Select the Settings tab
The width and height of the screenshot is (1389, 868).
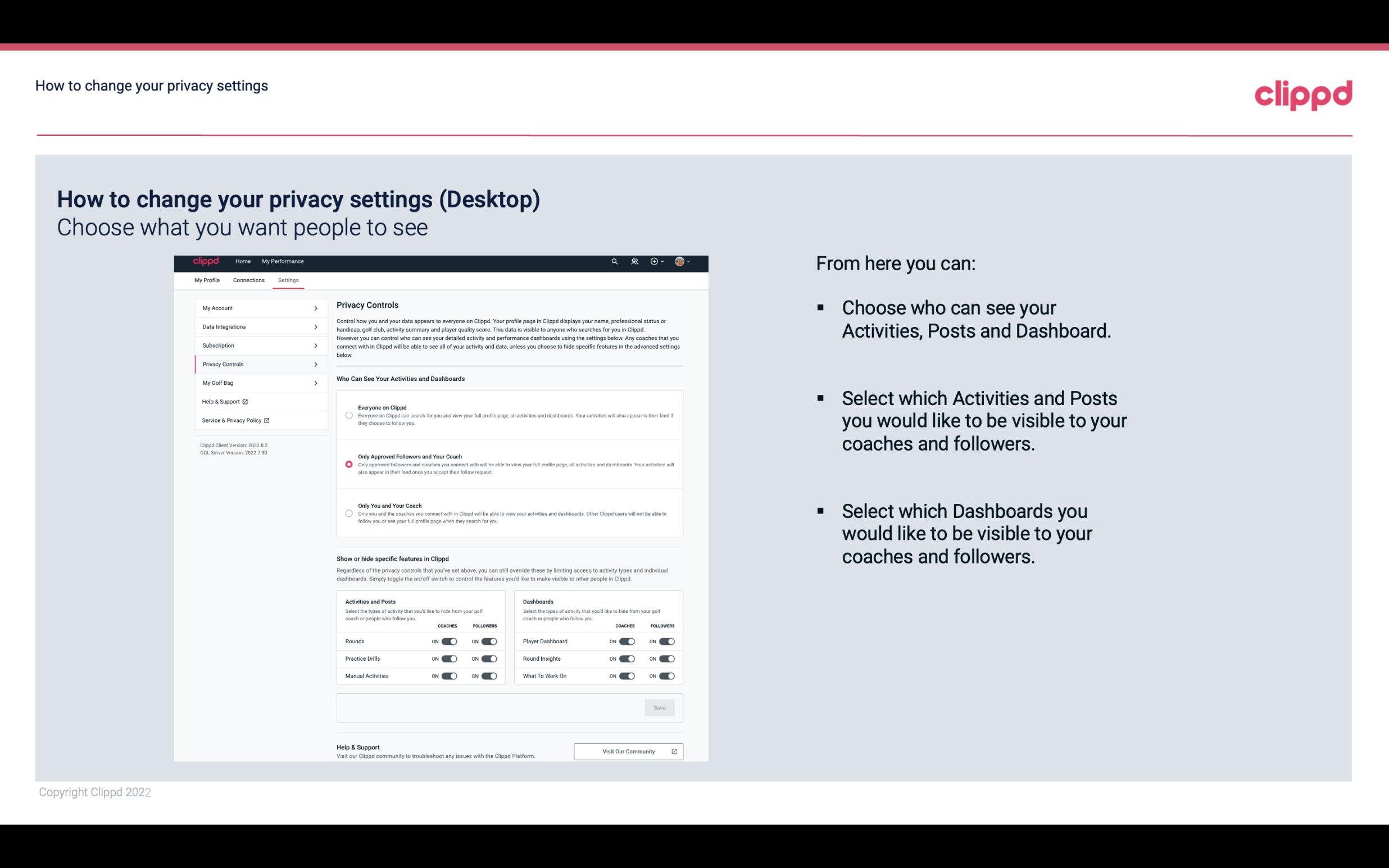point(288,280)
